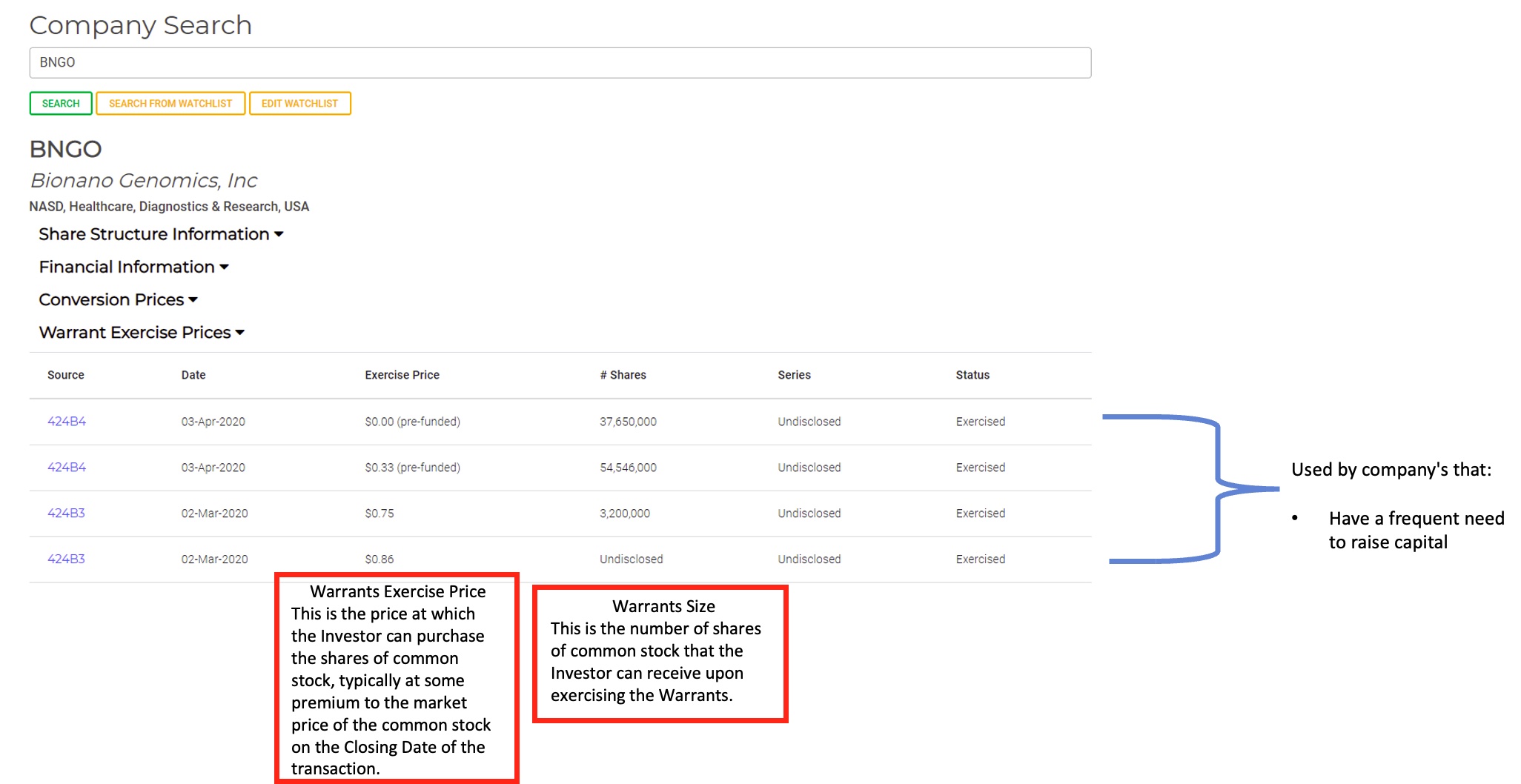Click the # Shares column header
The height and width of the screenshot is (784, 1521).
pyautogui.click(x=623, y=375)
